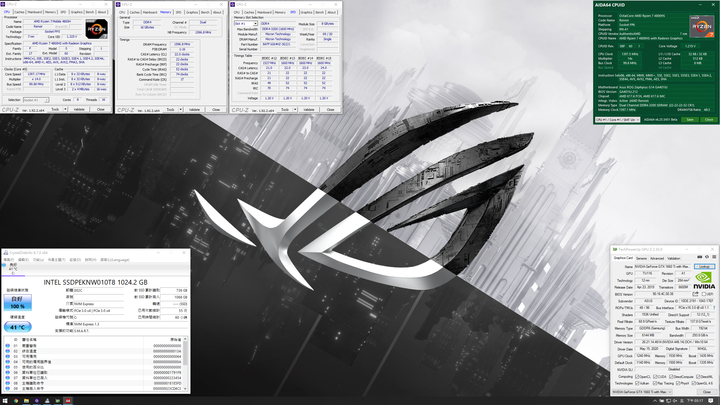Click the SMART list scroll down arrow
The image size is (720, 405).
click(x=185, y=388)
